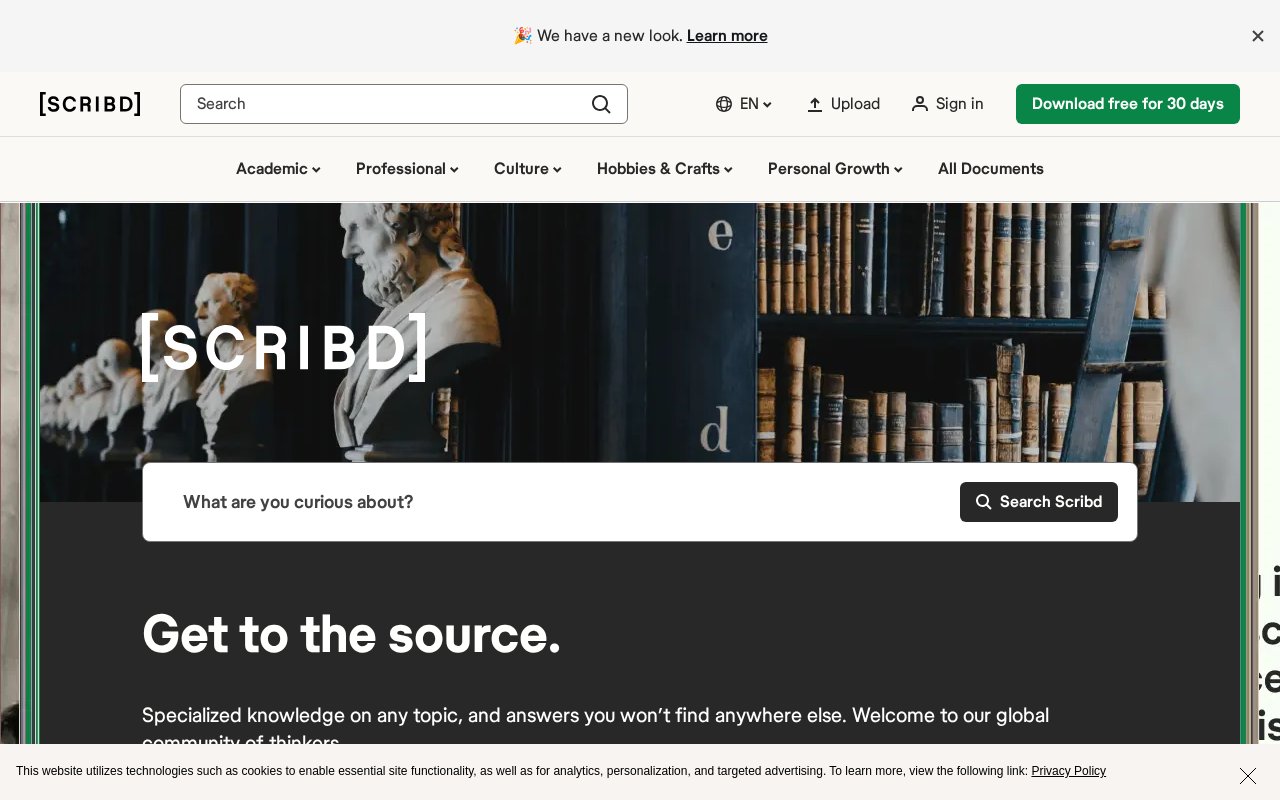
Task: Click Sign in
Action: pyautogui.click(x=947, y=104)
